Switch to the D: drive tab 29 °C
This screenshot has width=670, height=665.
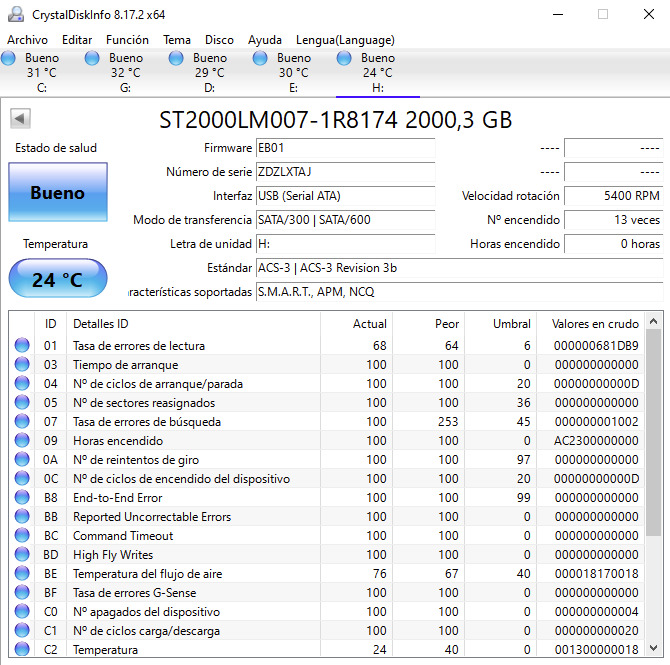coord(209,73)
